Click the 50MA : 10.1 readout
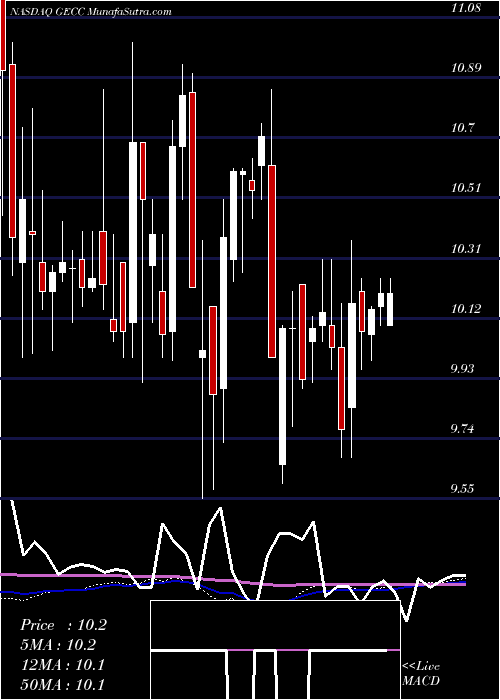Screen dimensions: 500x700 (62, 685)
